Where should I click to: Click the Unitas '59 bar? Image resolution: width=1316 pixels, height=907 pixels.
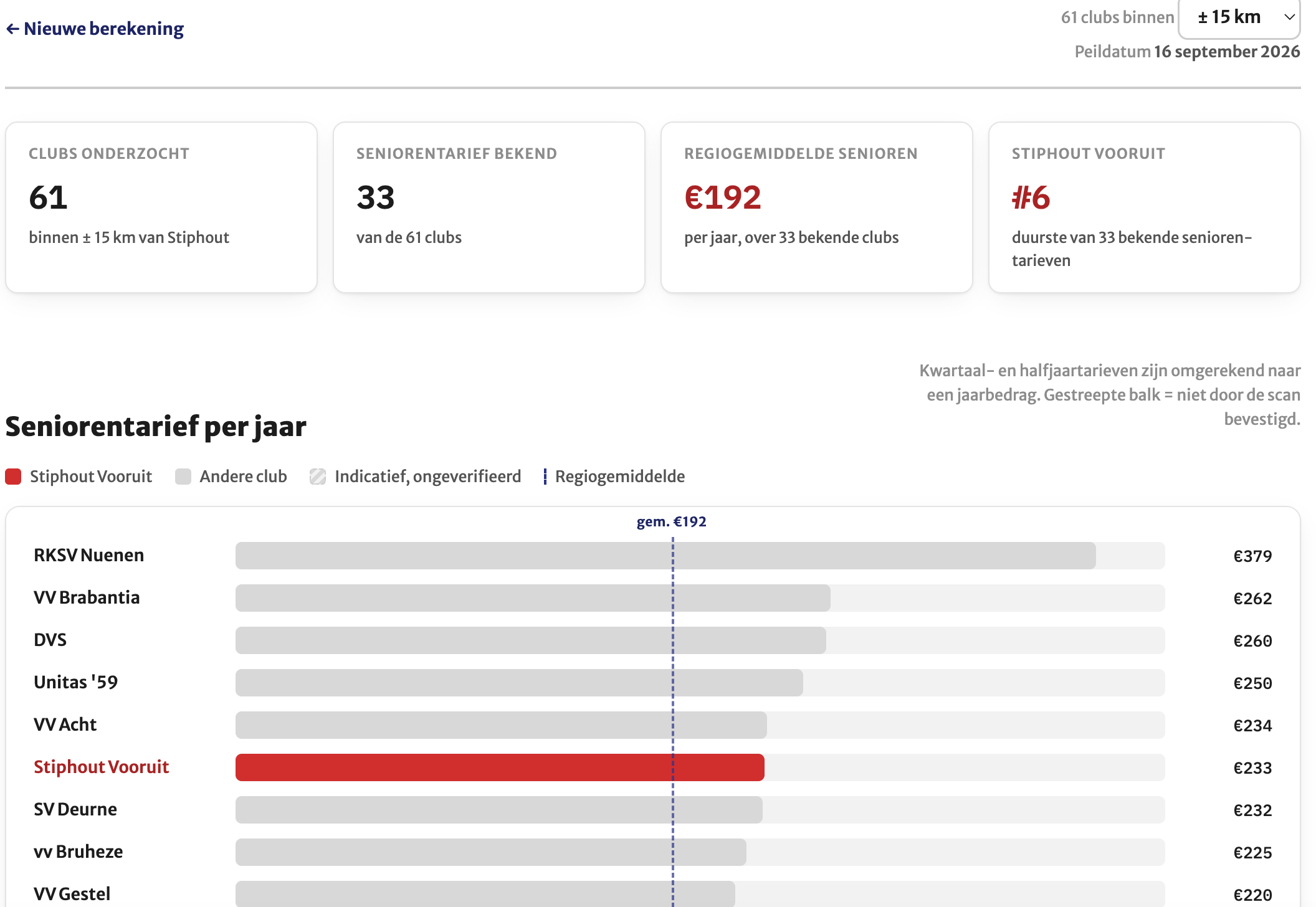tap(519, 683)
